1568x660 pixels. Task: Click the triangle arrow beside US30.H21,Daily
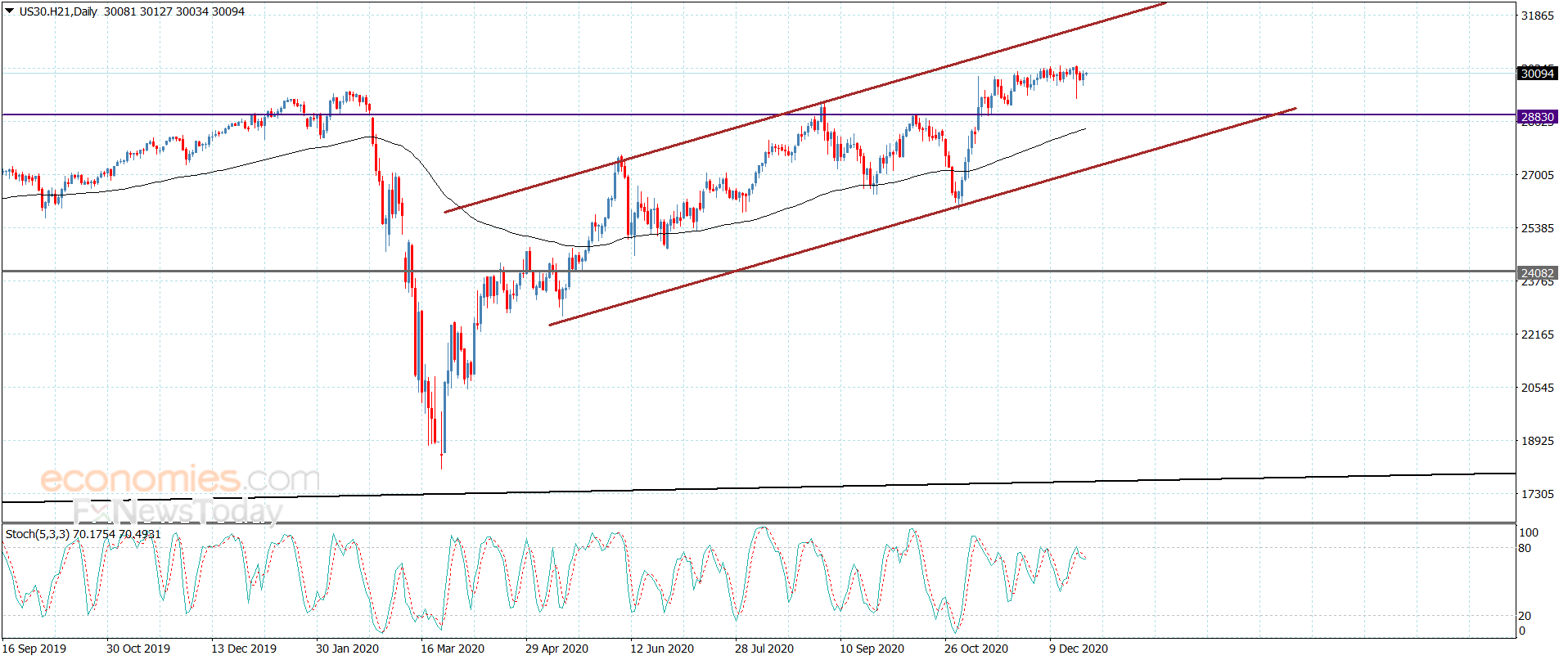click(10, 11)
